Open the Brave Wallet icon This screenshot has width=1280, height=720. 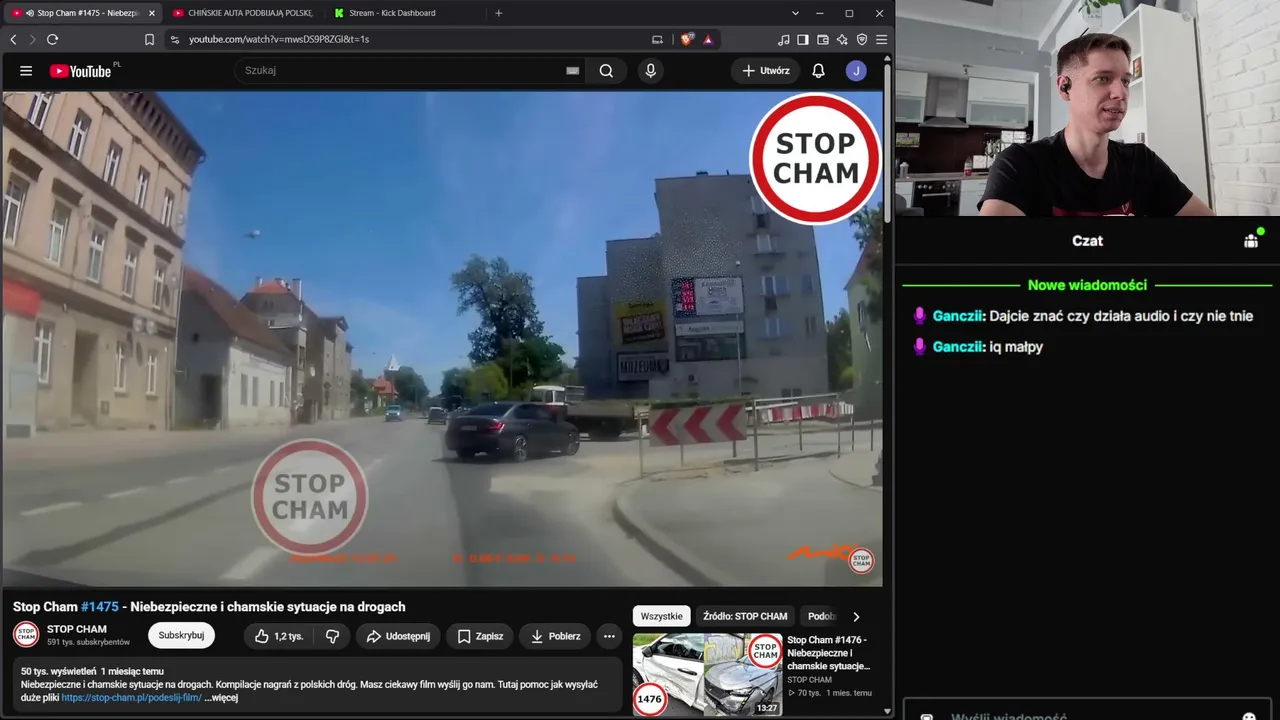pyautogui.click(x=823, y=39)
